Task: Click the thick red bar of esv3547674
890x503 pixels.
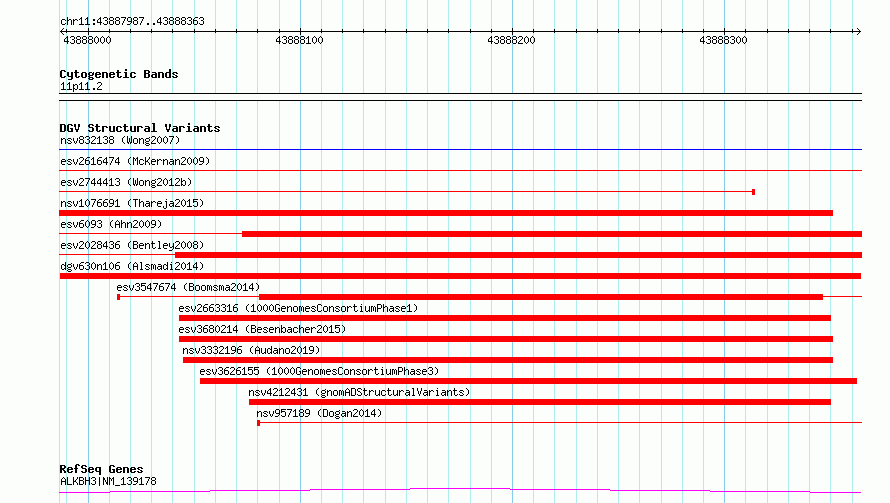Action: (541, 297)
